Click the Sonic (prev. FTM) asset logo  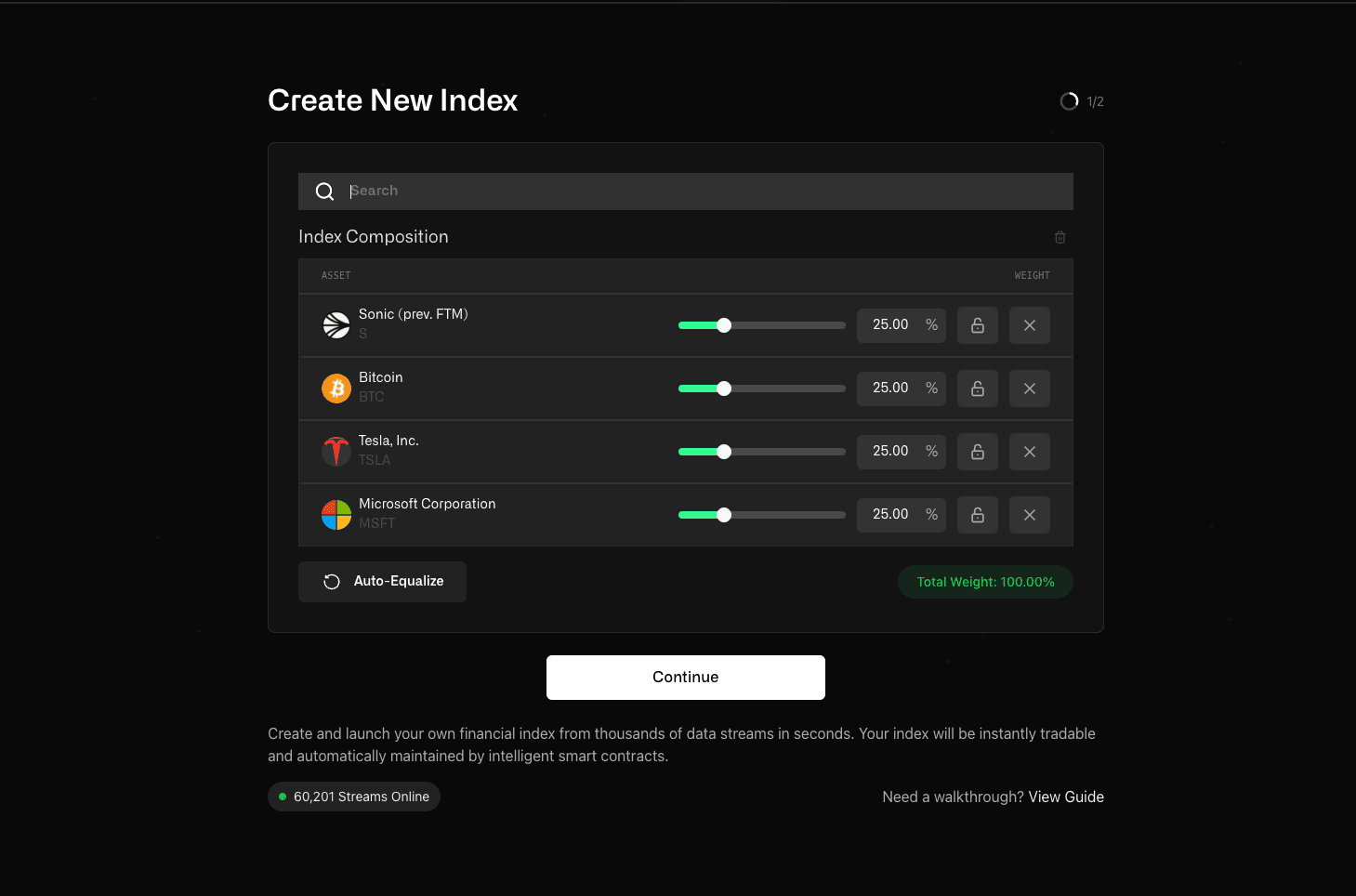pos(336,324)
